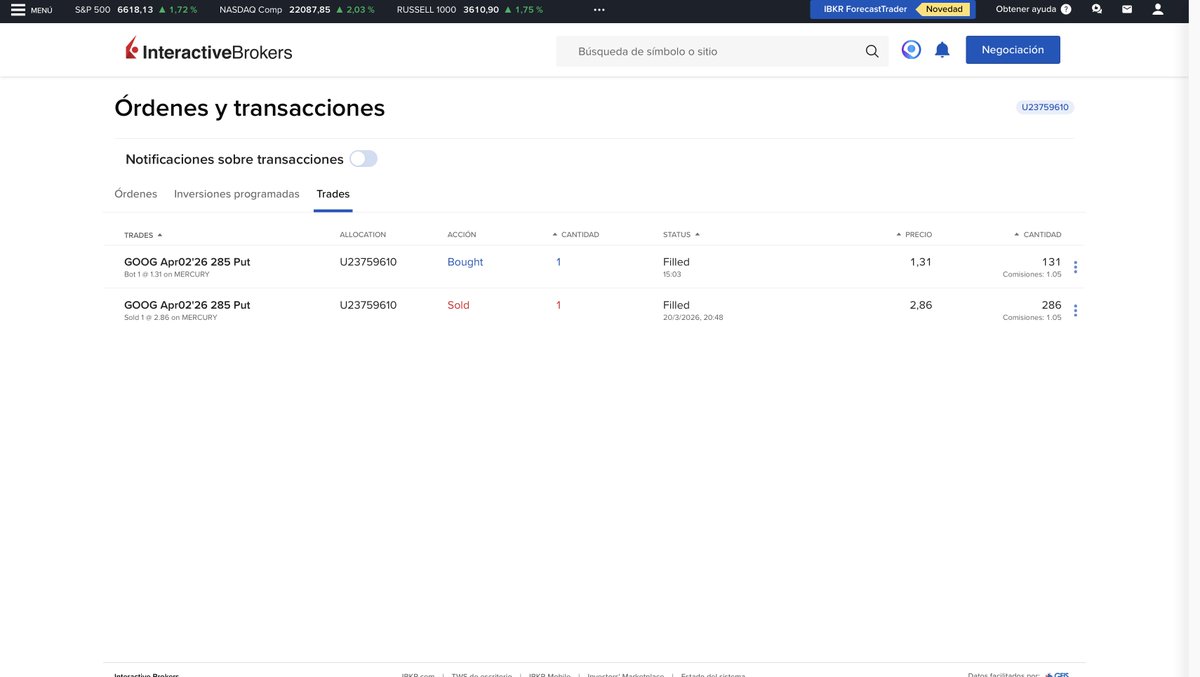Click the price 2,86 cell

tap(921, 305)
